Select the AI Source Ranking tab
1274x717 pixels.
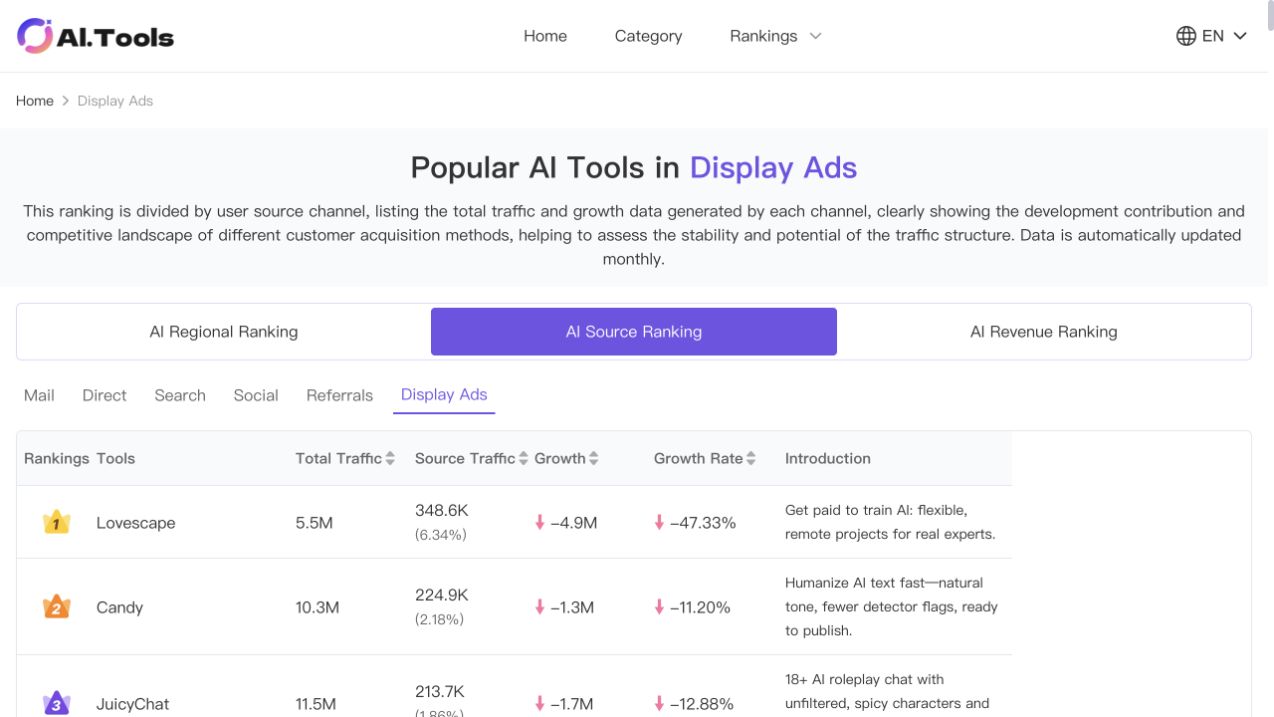pyautogui.click(x=634, y=332)
